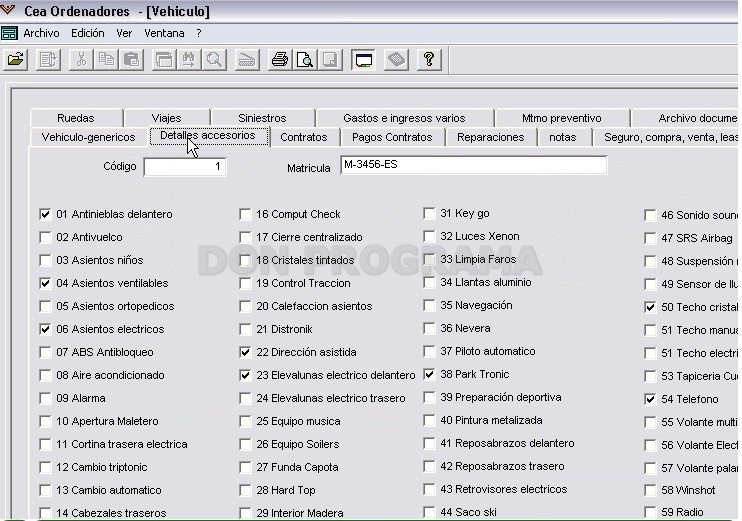Switch to the Contratos tab
Image resolution: width=742 pixels, height=521 pixels.
pos(304,137)
